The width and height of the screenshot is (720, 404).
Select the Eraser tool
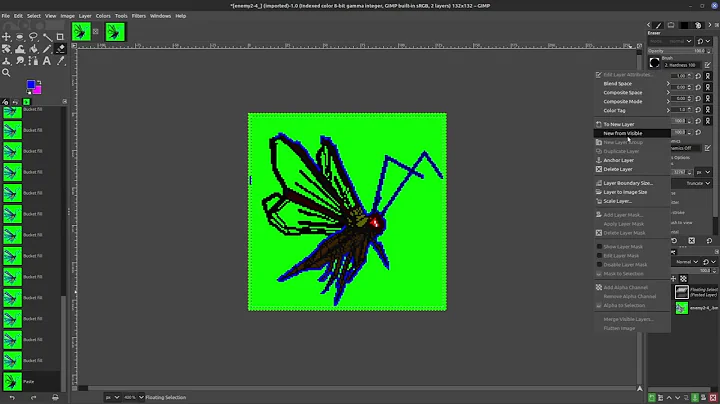[60, 49]
